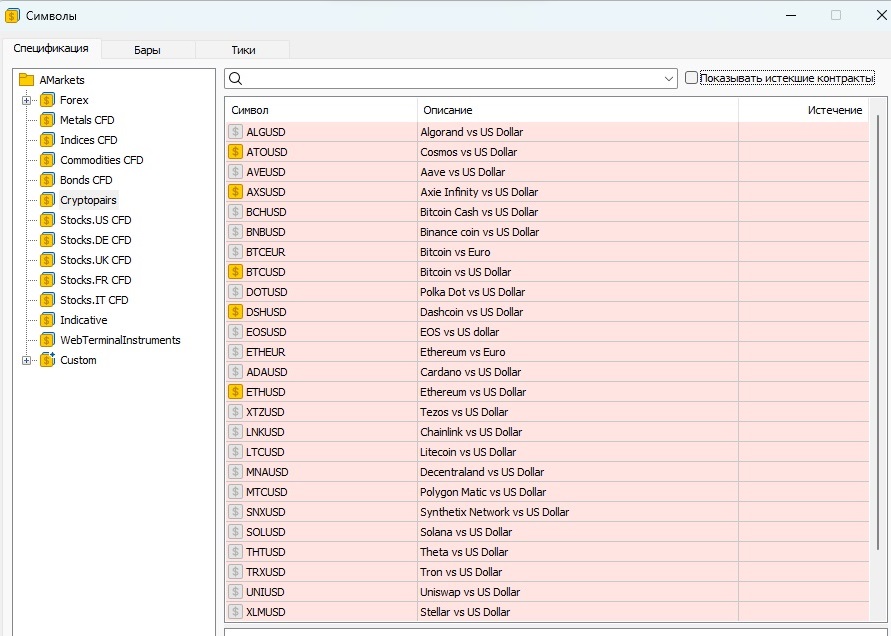Click the AVEUSD symbol dollar icon
The width and height of the screenshot is (891, 636).
(235, 172)
